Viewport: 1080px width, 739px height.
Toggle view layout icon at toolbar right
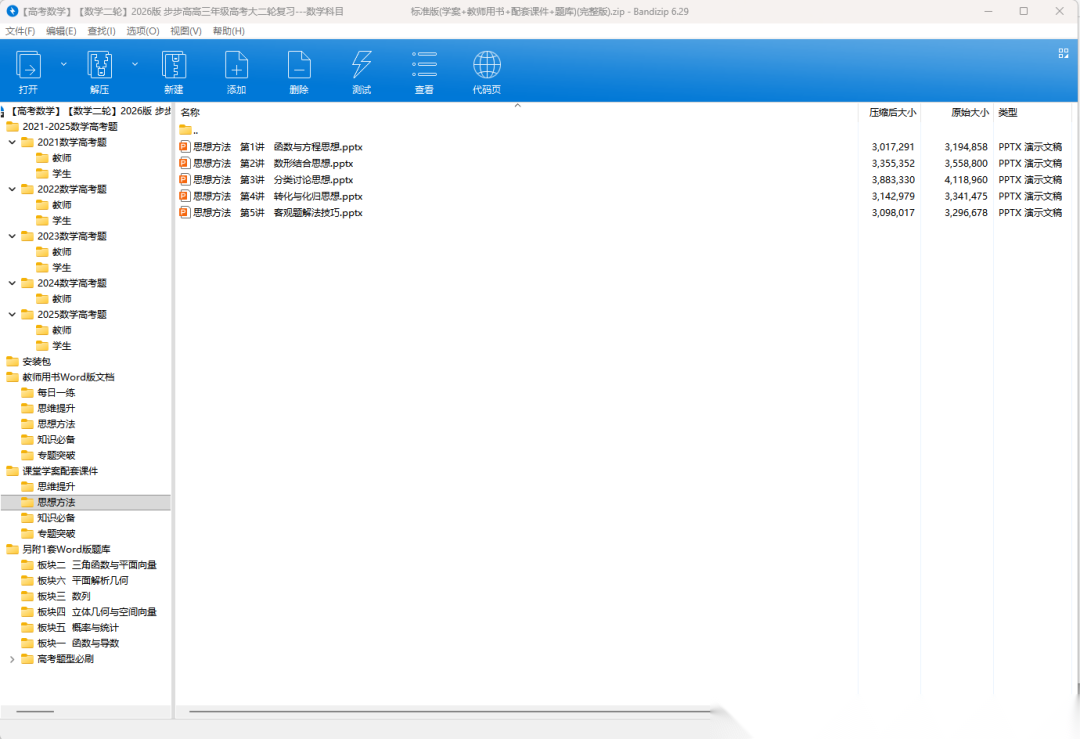(1064, 54)
